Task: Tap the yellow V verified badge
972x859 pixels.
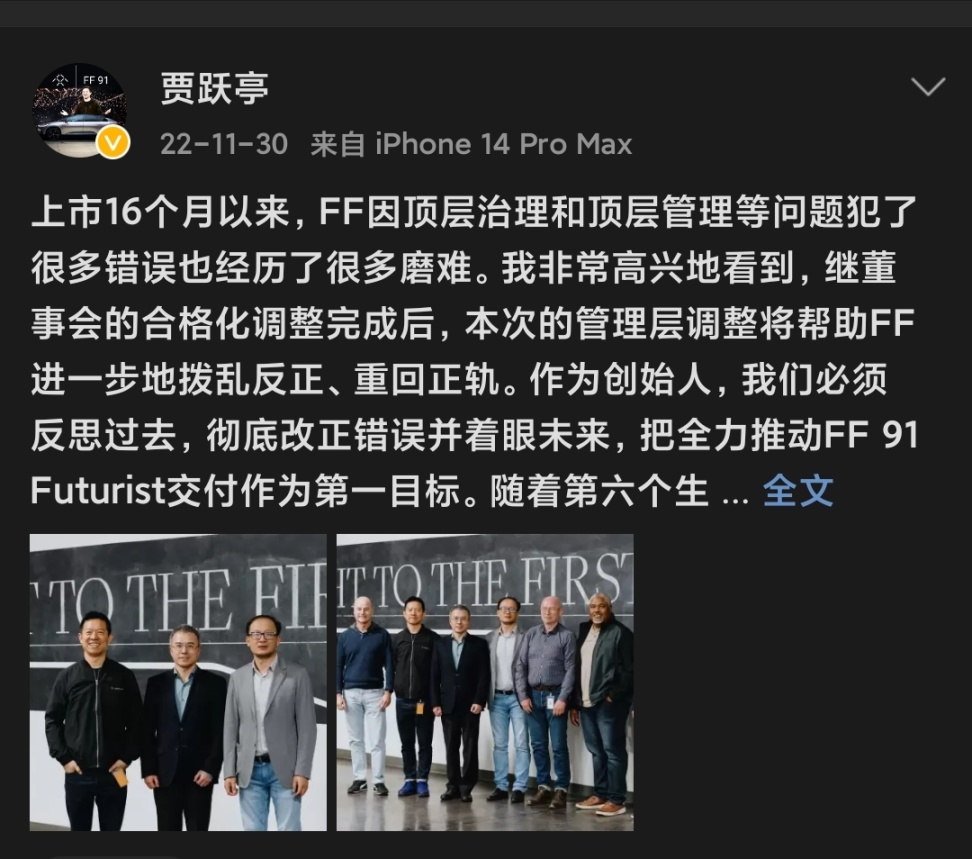Action: [x=113, y=144]
